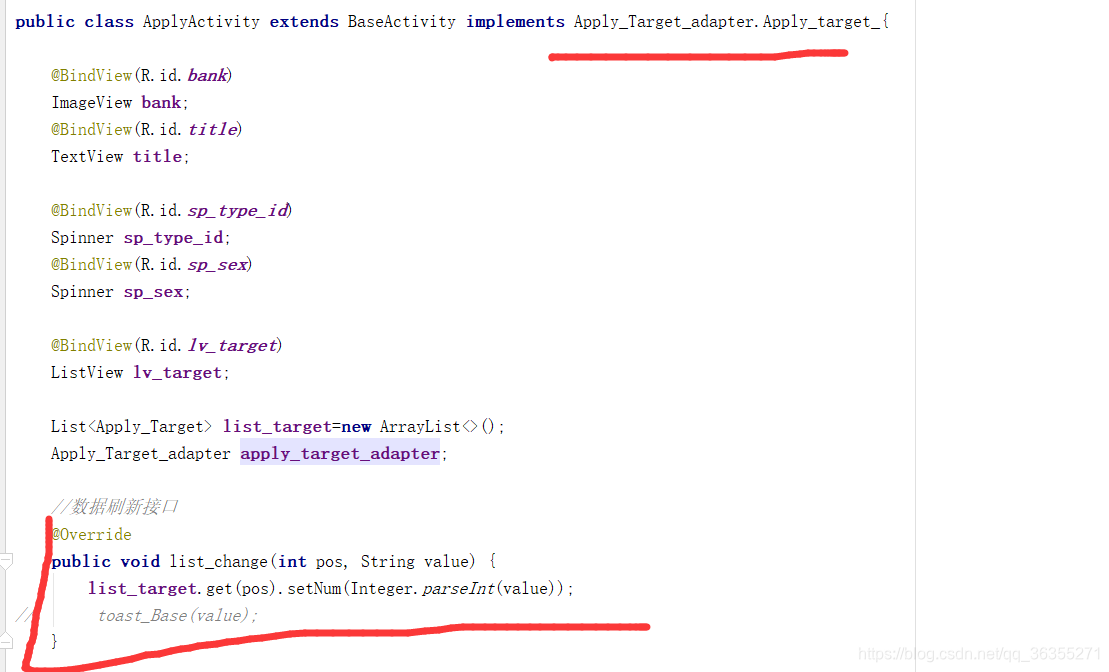Click the @Override annotation
Screen dimensions: 1109x672
click(x=91, y=534)
